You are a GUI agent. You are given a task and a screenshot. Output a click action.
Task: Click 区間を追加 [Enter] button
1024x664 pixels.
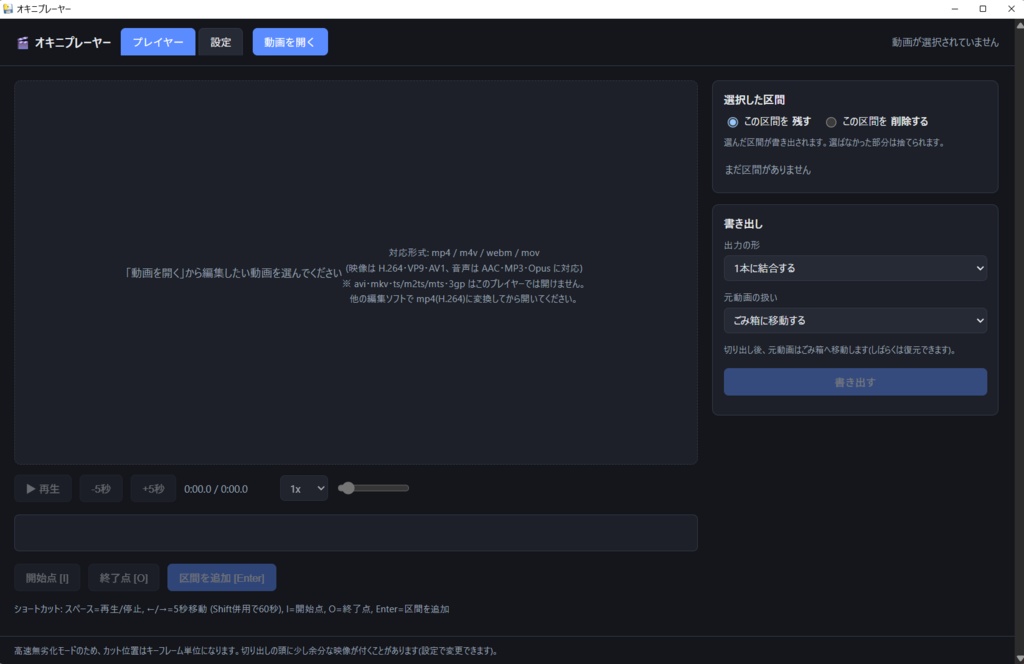tap(221, 578)
